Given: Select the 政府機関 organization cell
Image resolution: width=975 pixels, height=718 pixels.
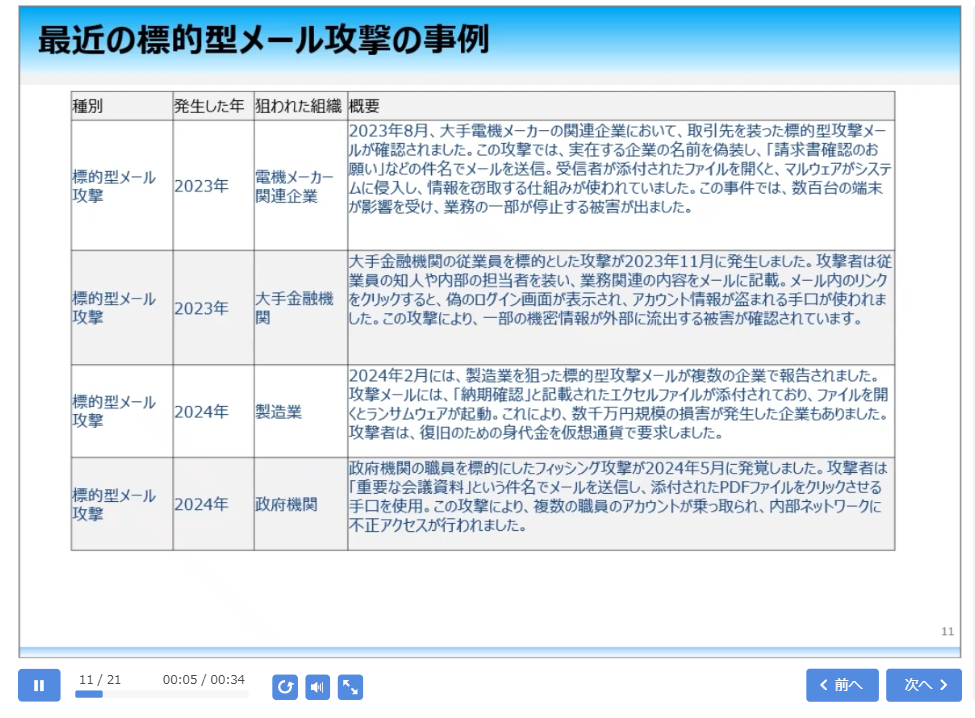Looking at the screenshot, I should [x=286, y=504].
